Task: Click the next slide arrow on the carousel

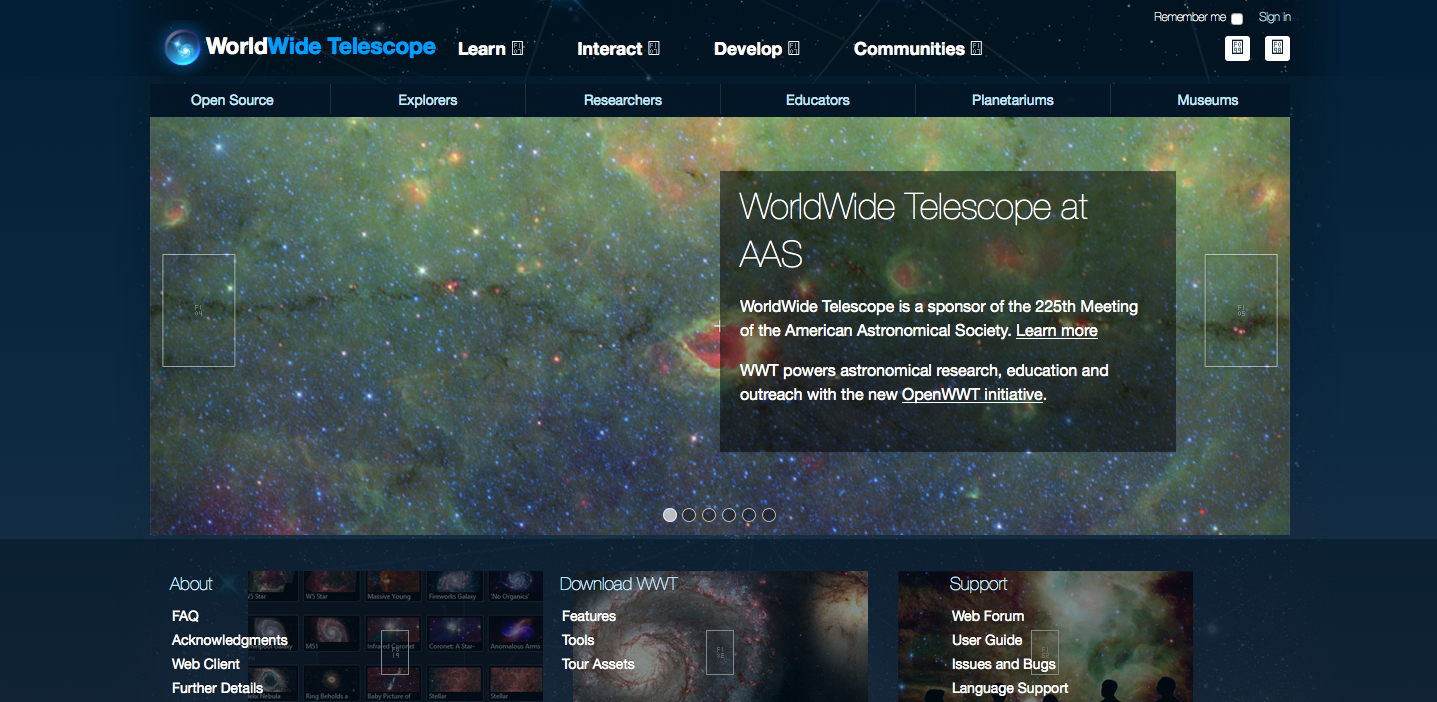Action: 1240,310
